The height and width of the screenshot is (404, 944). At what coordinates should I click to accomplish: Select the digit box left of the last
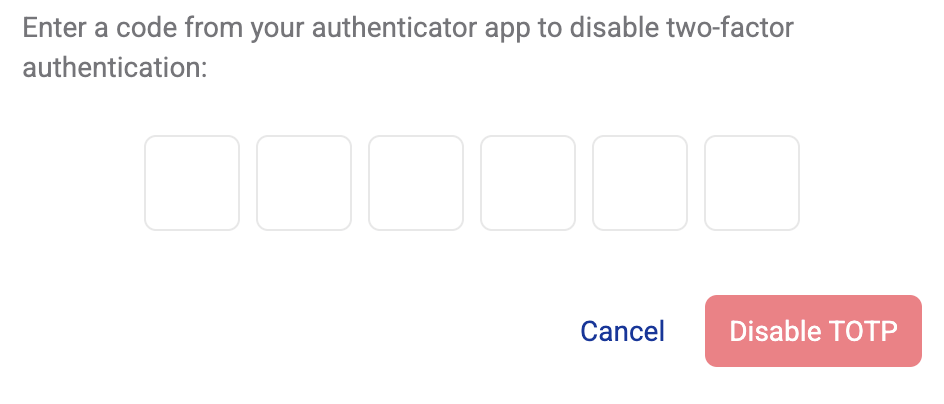[x=640, y=183]
